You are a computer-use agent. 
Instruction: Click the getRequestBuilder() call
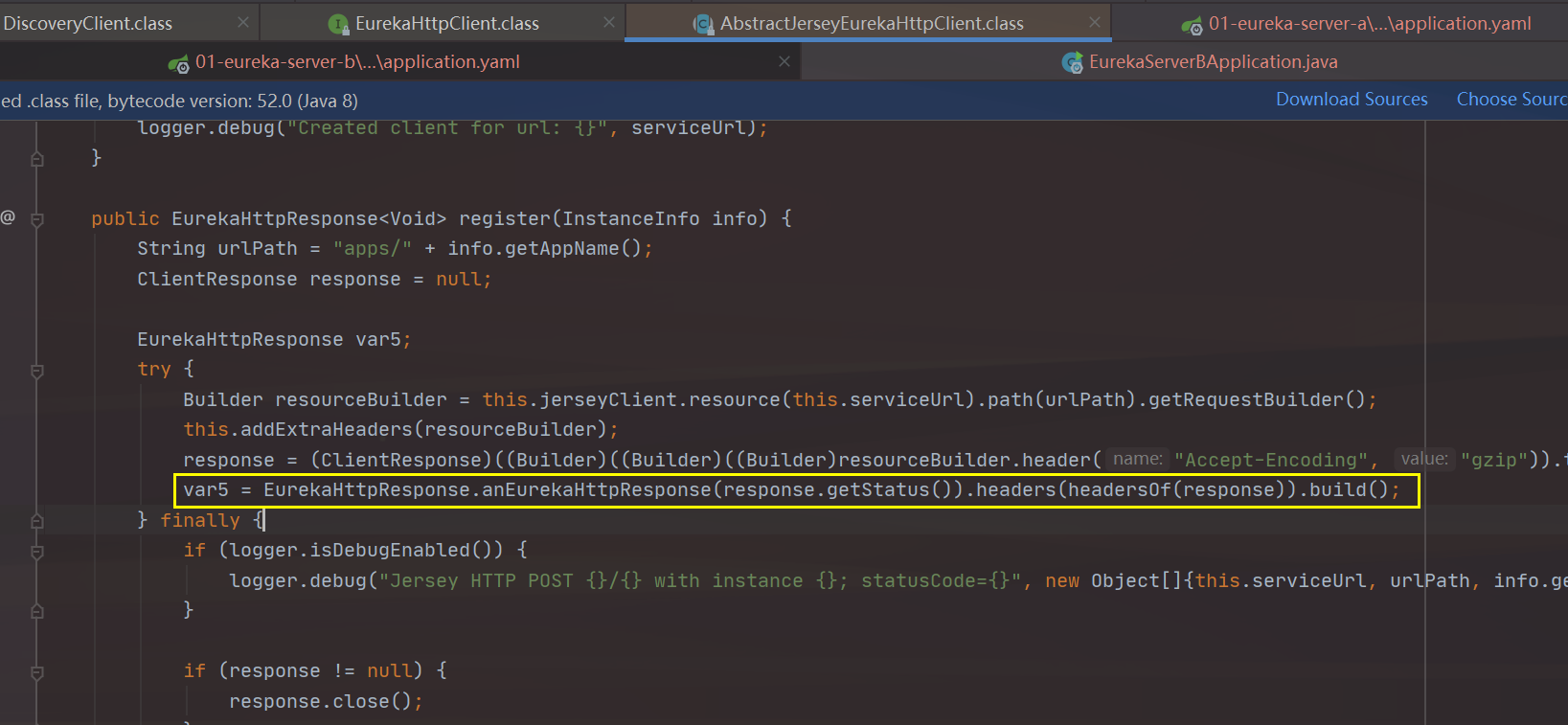click(x=1256, y=399)
